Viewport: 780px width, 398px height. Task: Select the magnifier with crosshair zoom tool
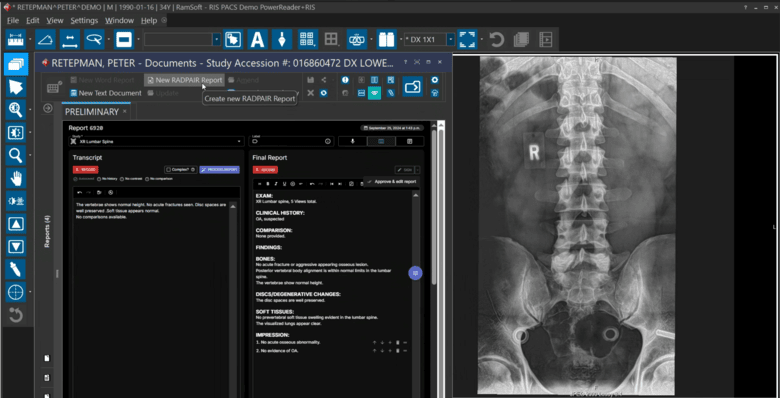click(16, 110)
